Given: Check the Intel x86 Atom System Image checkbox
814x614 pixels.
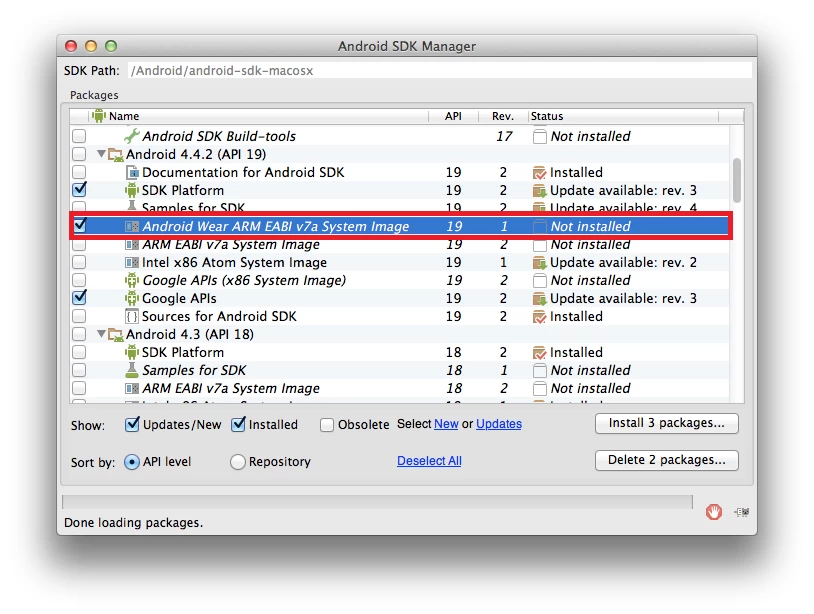Looking at the screenshot, I should [79, 262].
